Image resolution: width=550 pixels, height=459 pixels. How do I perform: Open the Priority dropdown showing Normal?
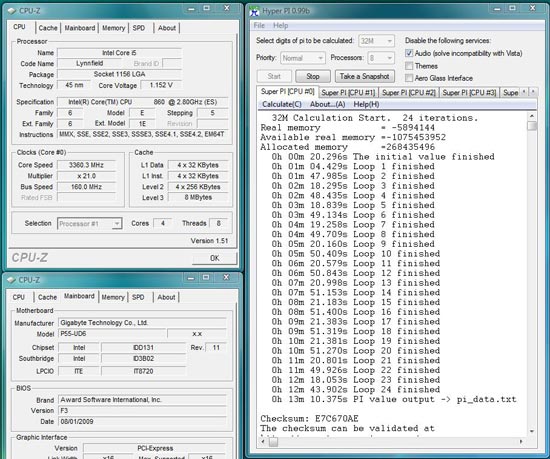pos(302,58)
